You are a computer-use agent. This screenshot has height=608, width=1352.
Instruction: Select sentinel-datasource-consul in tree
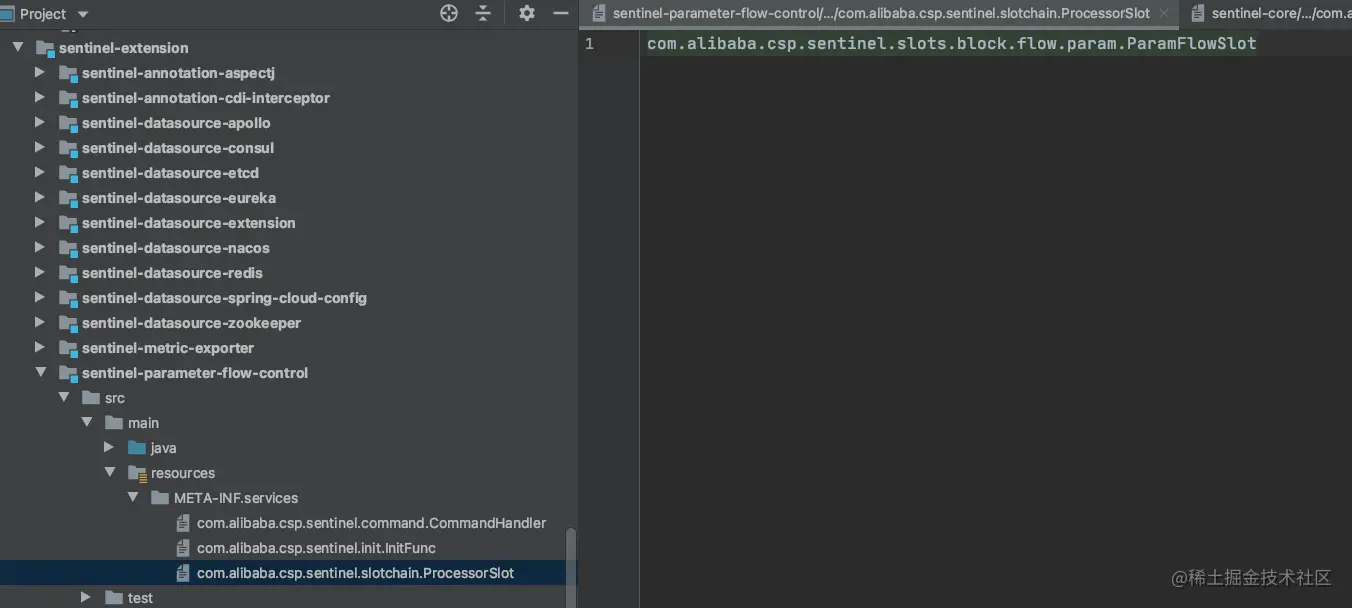tap(178, 148)
